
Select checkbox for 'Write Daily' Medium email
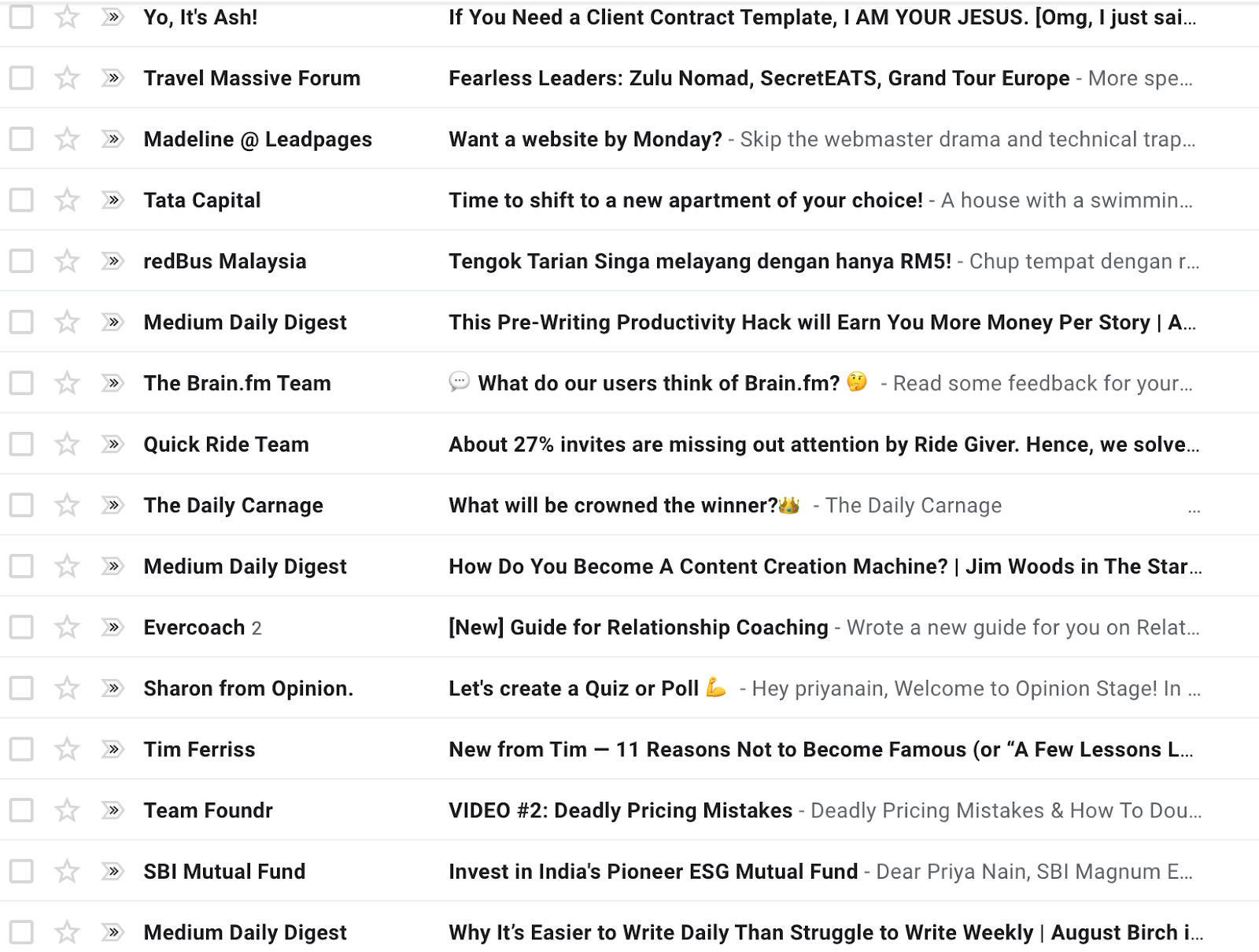coord(21,932)
